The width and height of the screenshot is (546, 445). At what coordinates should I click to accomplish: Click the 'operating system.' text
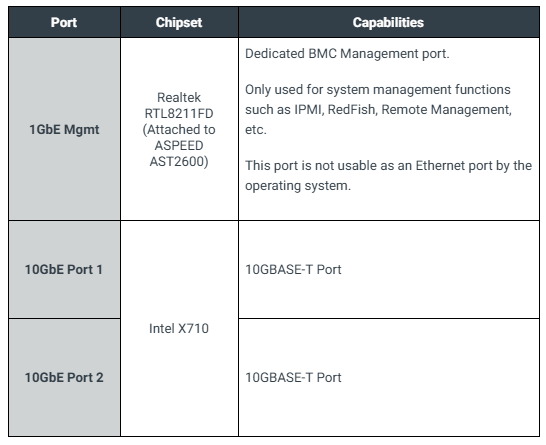point(298,186)
